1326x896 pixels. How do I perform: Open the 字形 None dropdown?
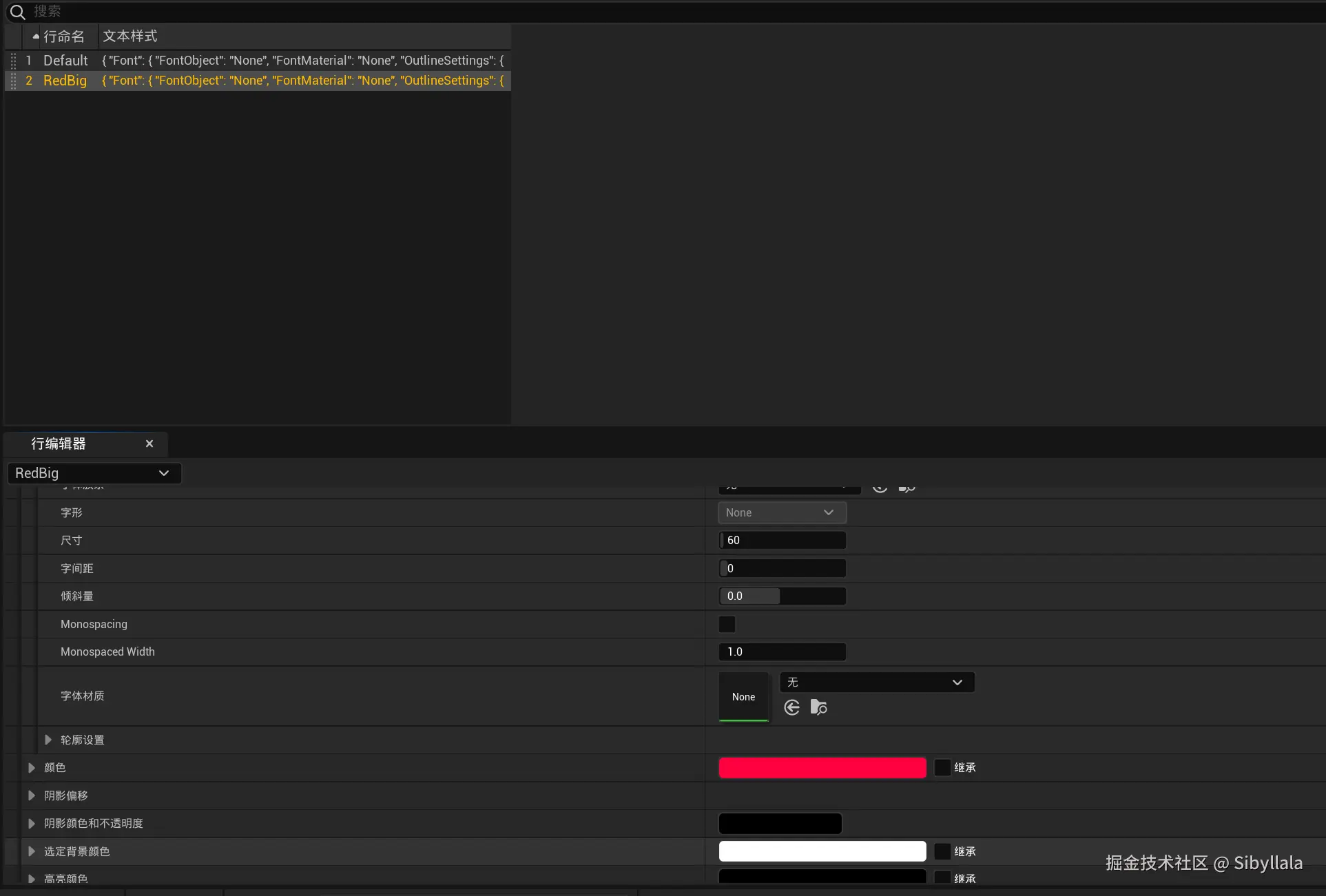pyautogui.click(x=781, y=512)
